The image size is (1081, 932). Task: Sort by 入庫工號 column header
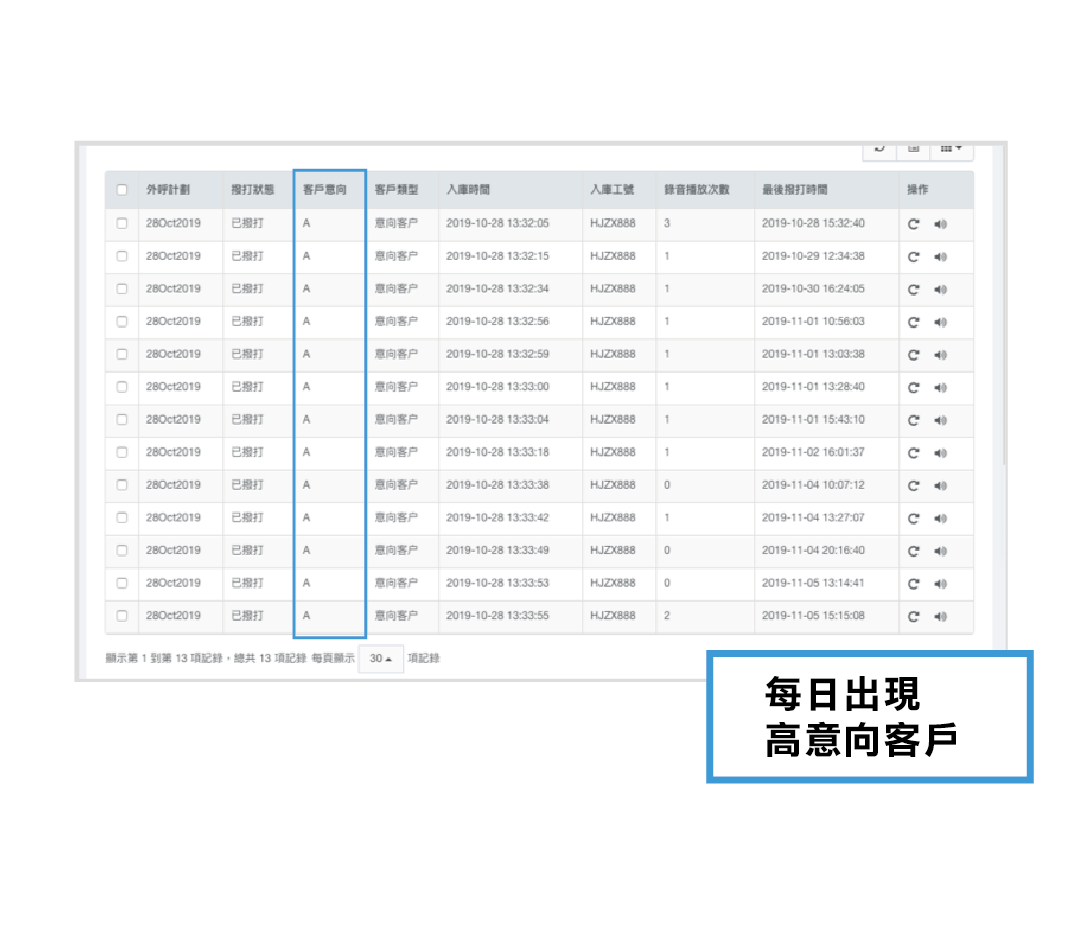(612, 190)
